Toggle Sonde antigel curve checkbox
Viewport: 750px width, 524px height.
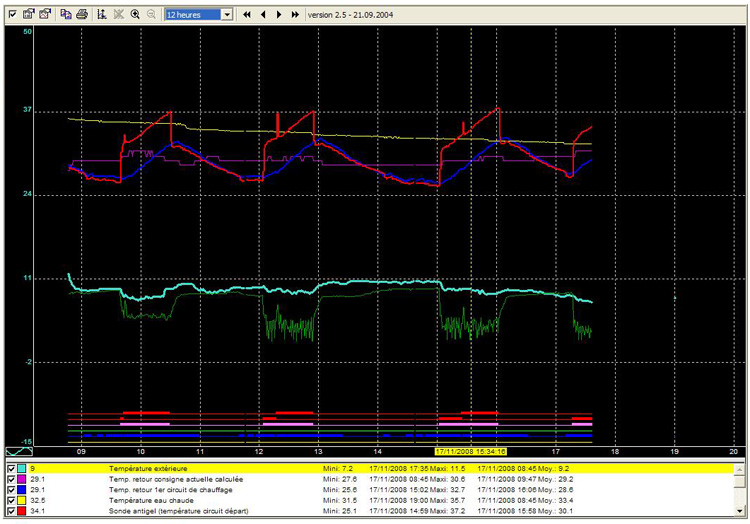click(x=11, y=512)
